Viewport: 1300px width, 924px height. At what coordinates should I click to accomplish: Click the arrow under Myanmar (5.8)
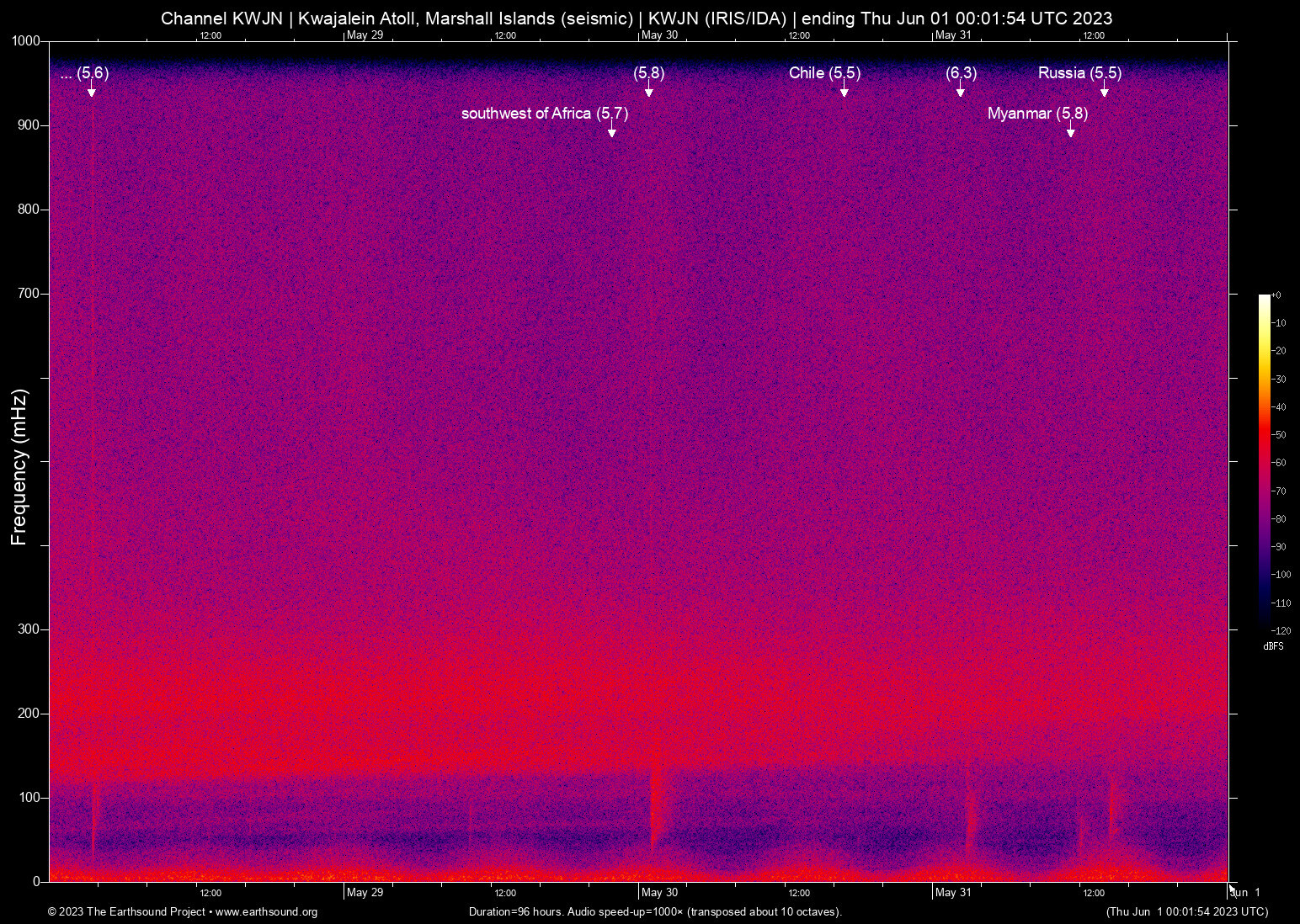tap(1070, 130)
